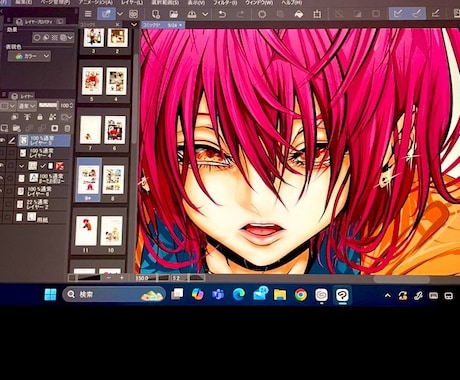Open Google Chrome from taskbar

301,295
